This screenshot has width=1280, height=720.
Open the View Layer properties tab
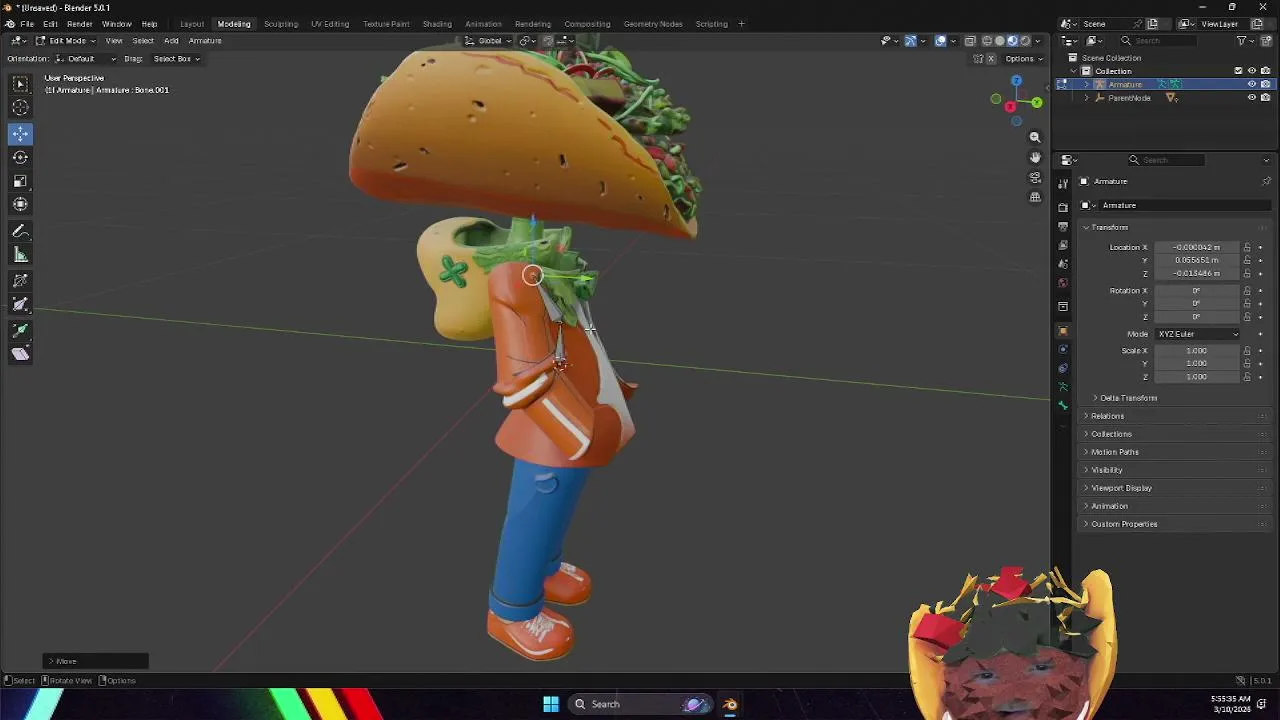point(1063,246)
